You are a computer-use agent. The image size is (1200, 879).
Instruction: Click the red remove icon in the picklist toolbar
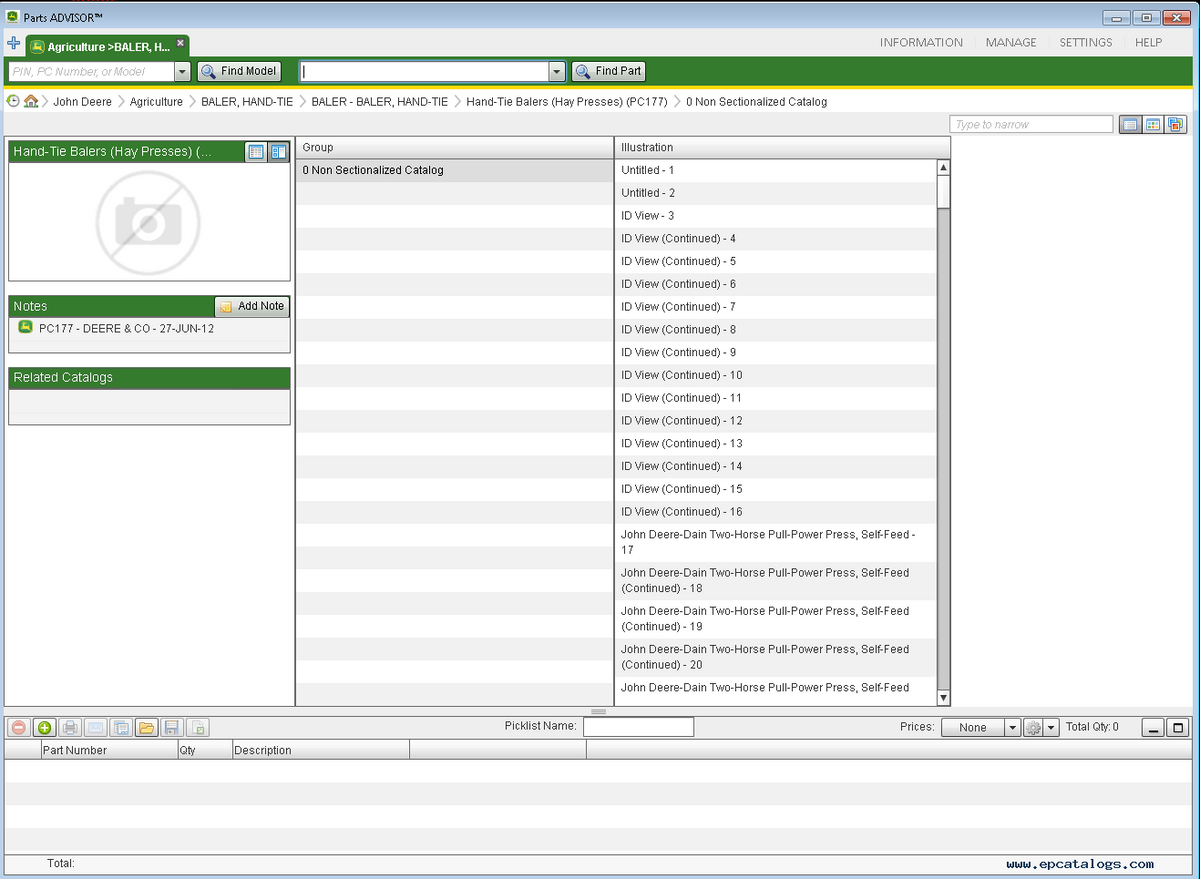[19, 728]
